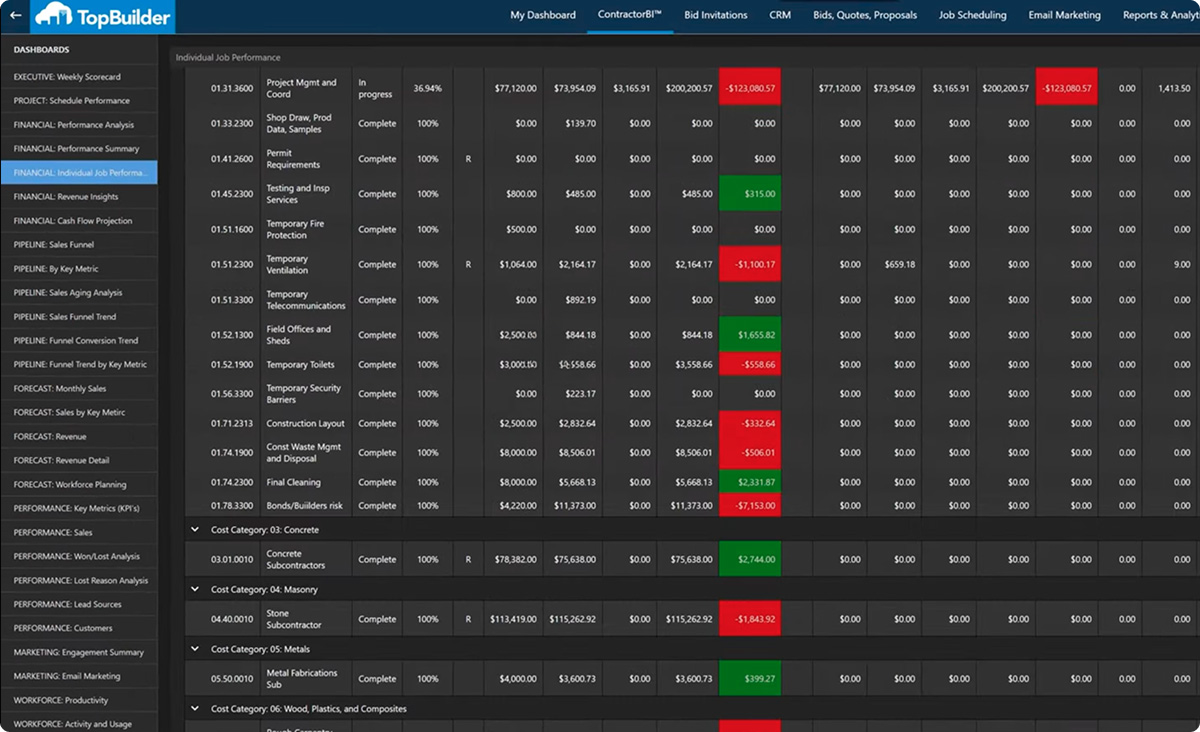Open FORECAST: Sales by Key Metric

(x=79, y=413)
